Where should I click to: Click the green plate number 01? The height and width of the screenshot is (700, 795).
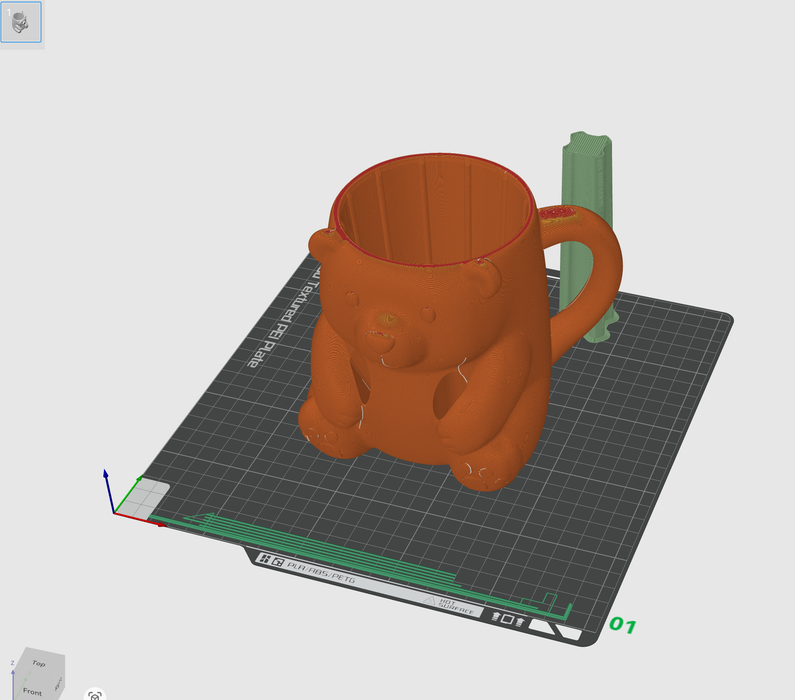tap(622, 626)
